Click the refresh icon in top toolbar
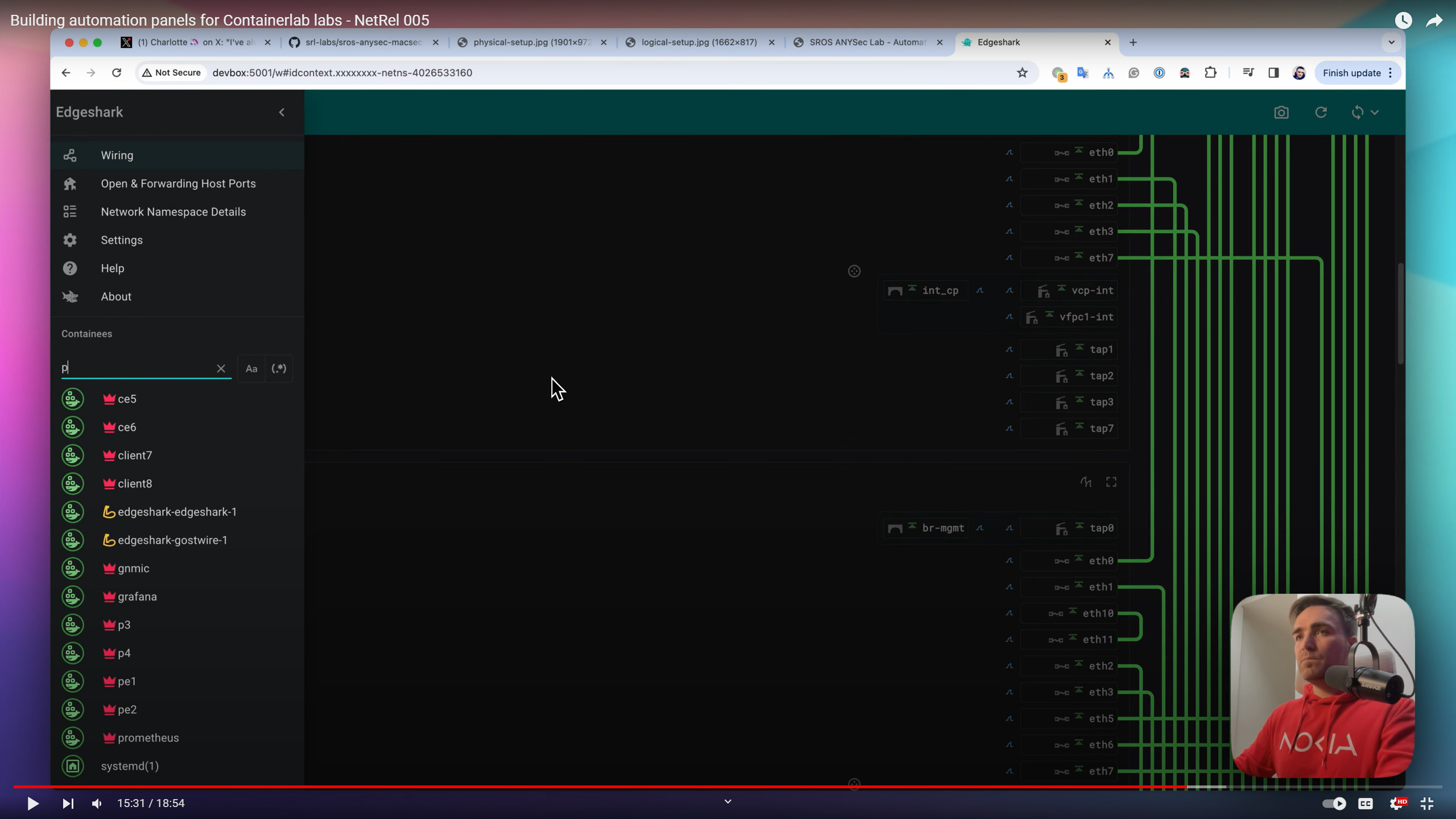 click(x=1321, y=112)
